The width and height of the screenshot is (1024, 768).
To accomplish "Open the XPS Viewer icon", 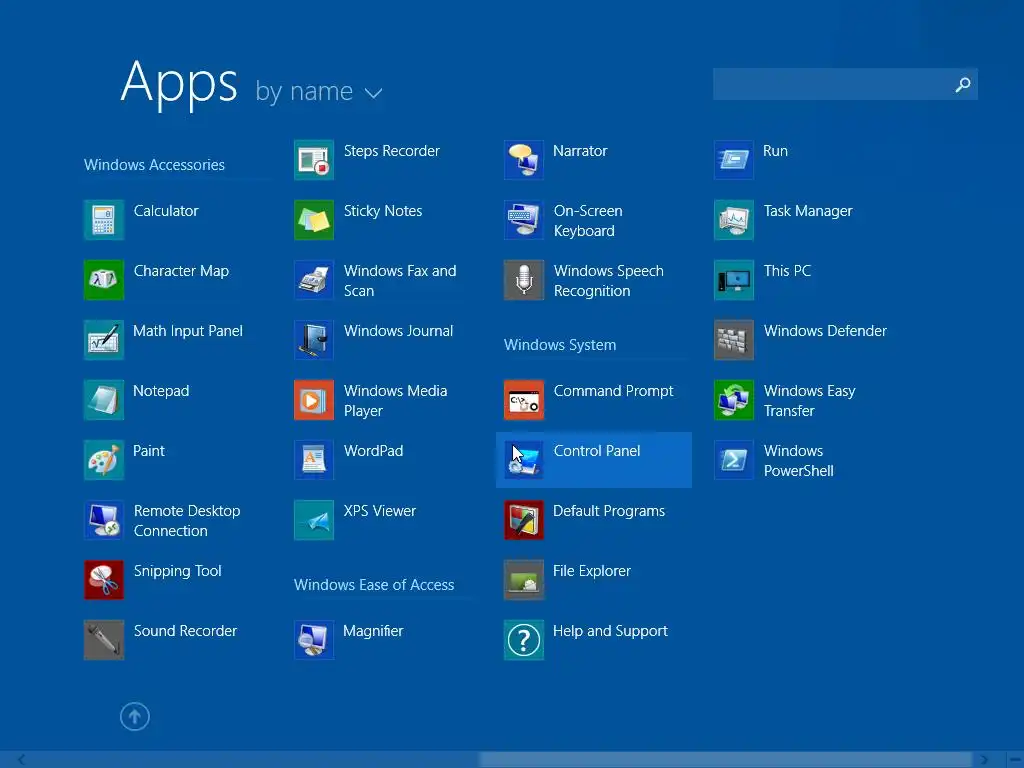I will pyautogui.click(x=314, y=520).
